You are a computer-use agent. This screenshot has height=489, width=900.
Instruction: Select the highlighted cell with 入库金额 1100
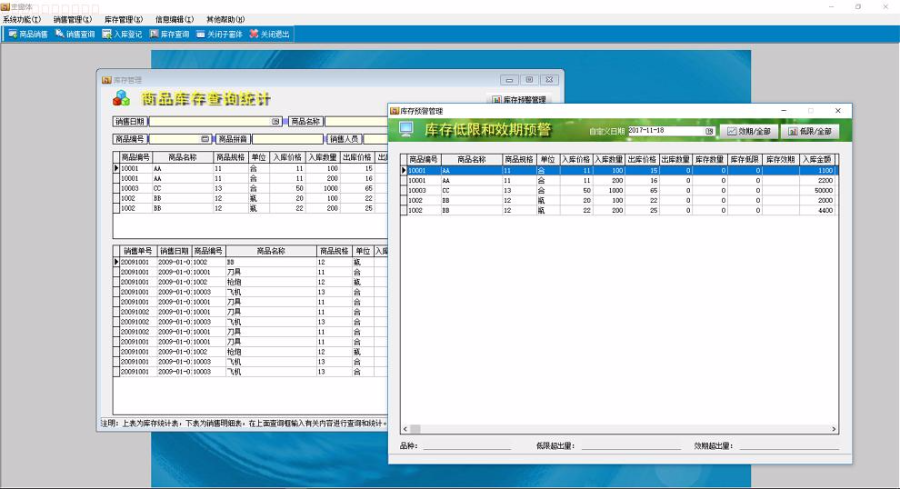coord(817,170)
